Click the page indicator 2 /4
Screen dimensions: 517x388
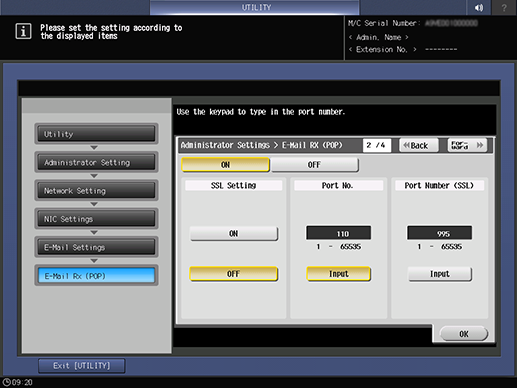tap(377, 145)
